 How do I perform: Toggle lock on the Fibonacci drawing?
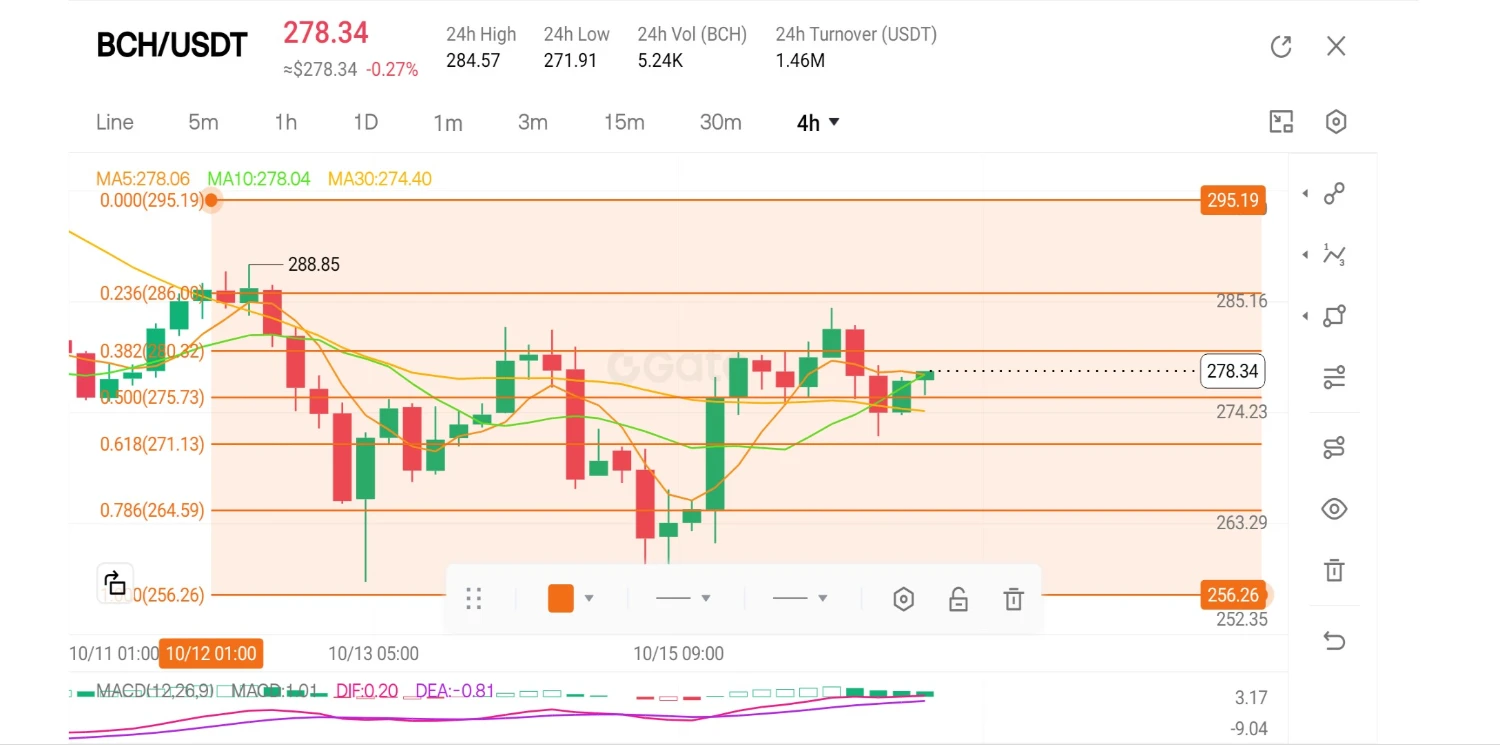click(x=958, y=599)
